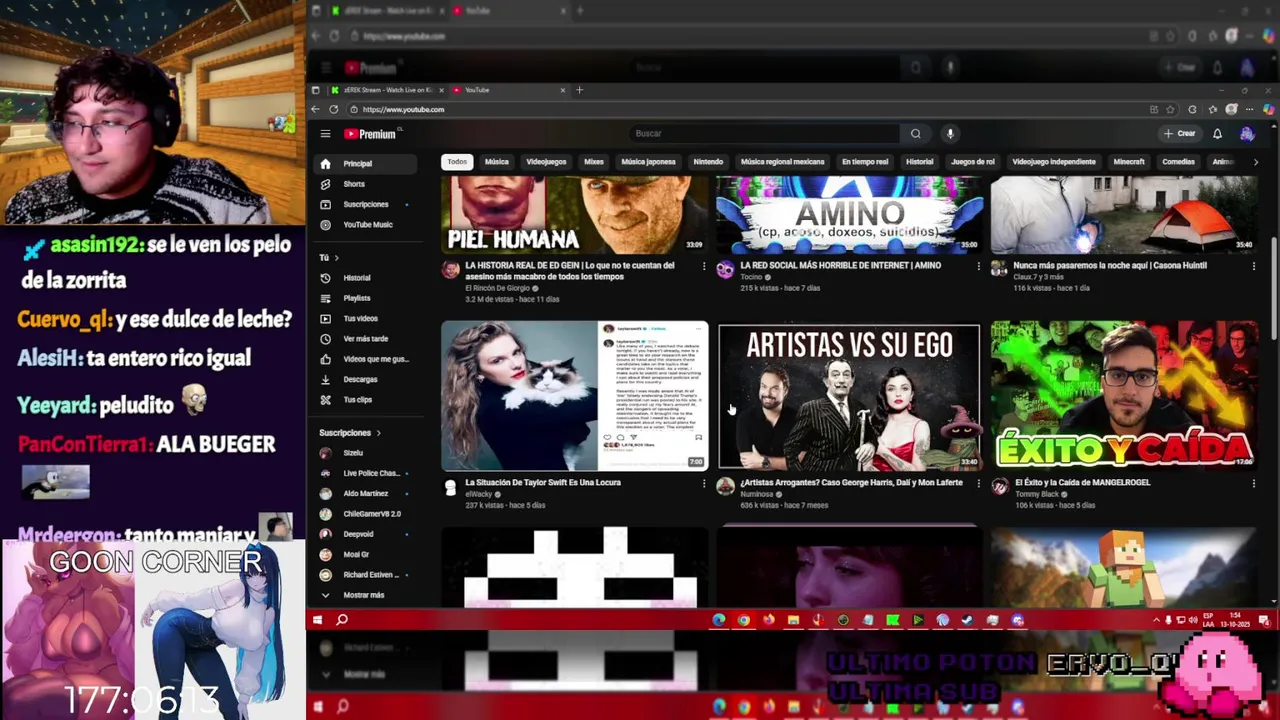Open the Éxito y Caída thumbnail

pos(1124,396)
